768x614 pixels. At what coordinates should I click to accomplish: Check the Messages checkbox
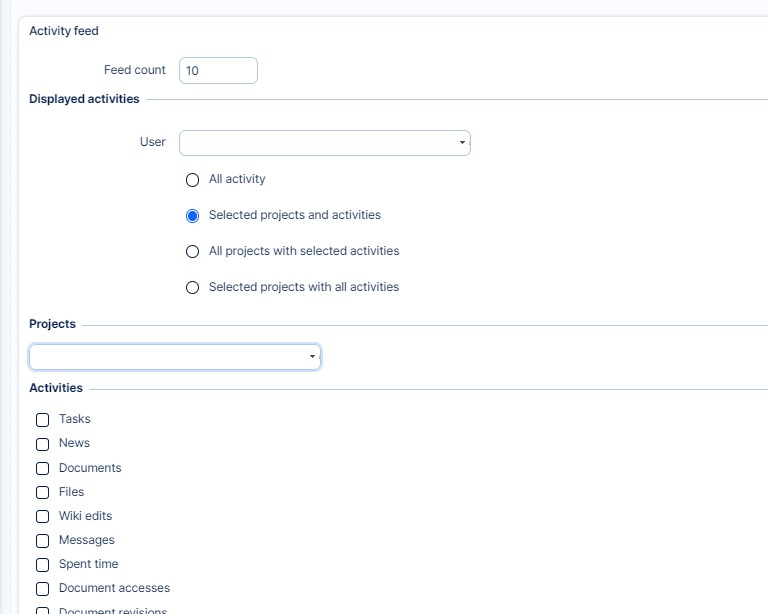42,541
